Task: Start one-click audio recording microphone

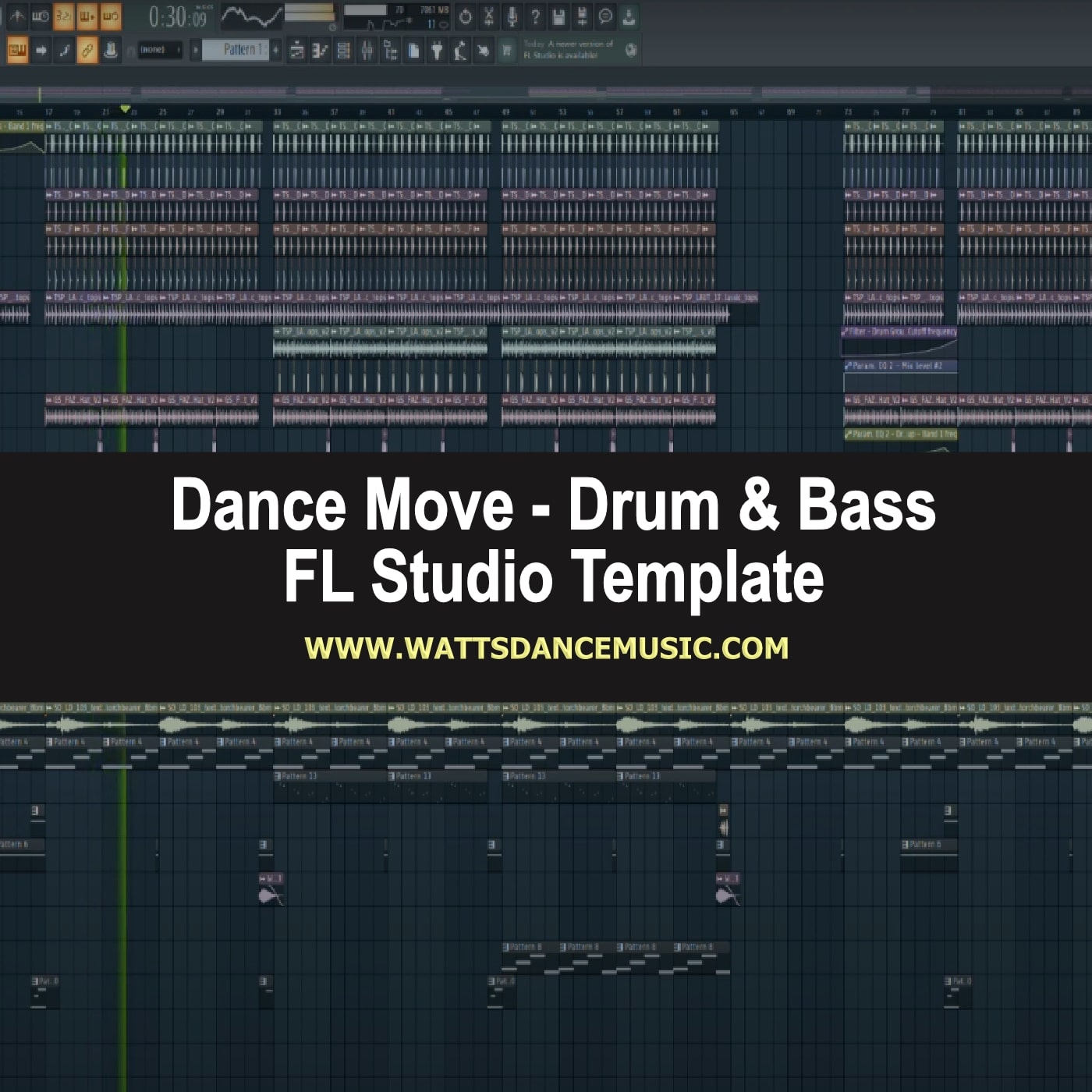Action: click(x=512, y=16)
